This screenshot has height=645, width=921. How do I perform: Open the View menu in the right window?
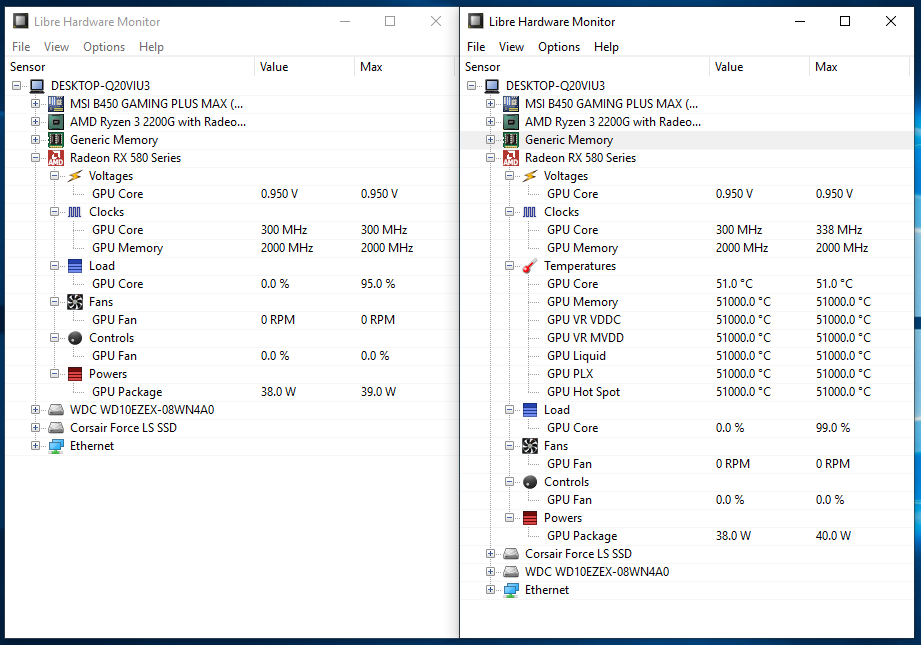coord(511,46)
